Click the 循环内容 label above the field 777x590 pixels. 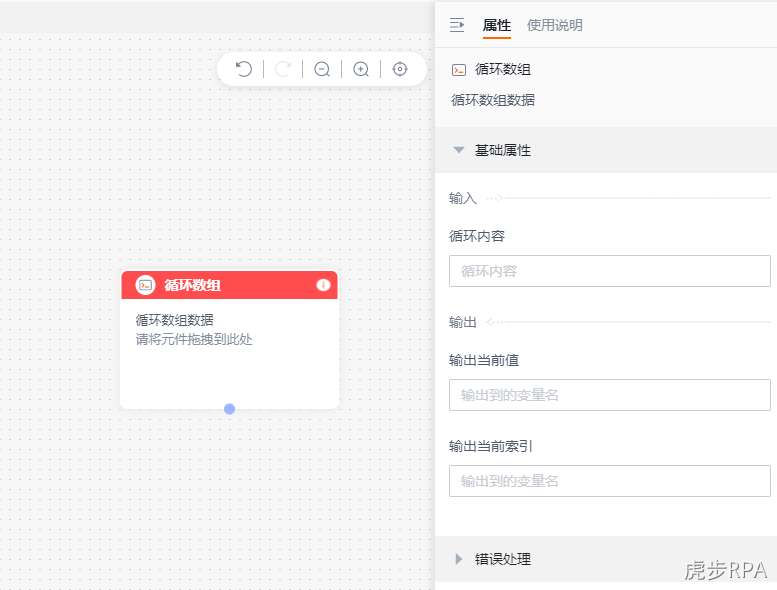click(477, 236)
